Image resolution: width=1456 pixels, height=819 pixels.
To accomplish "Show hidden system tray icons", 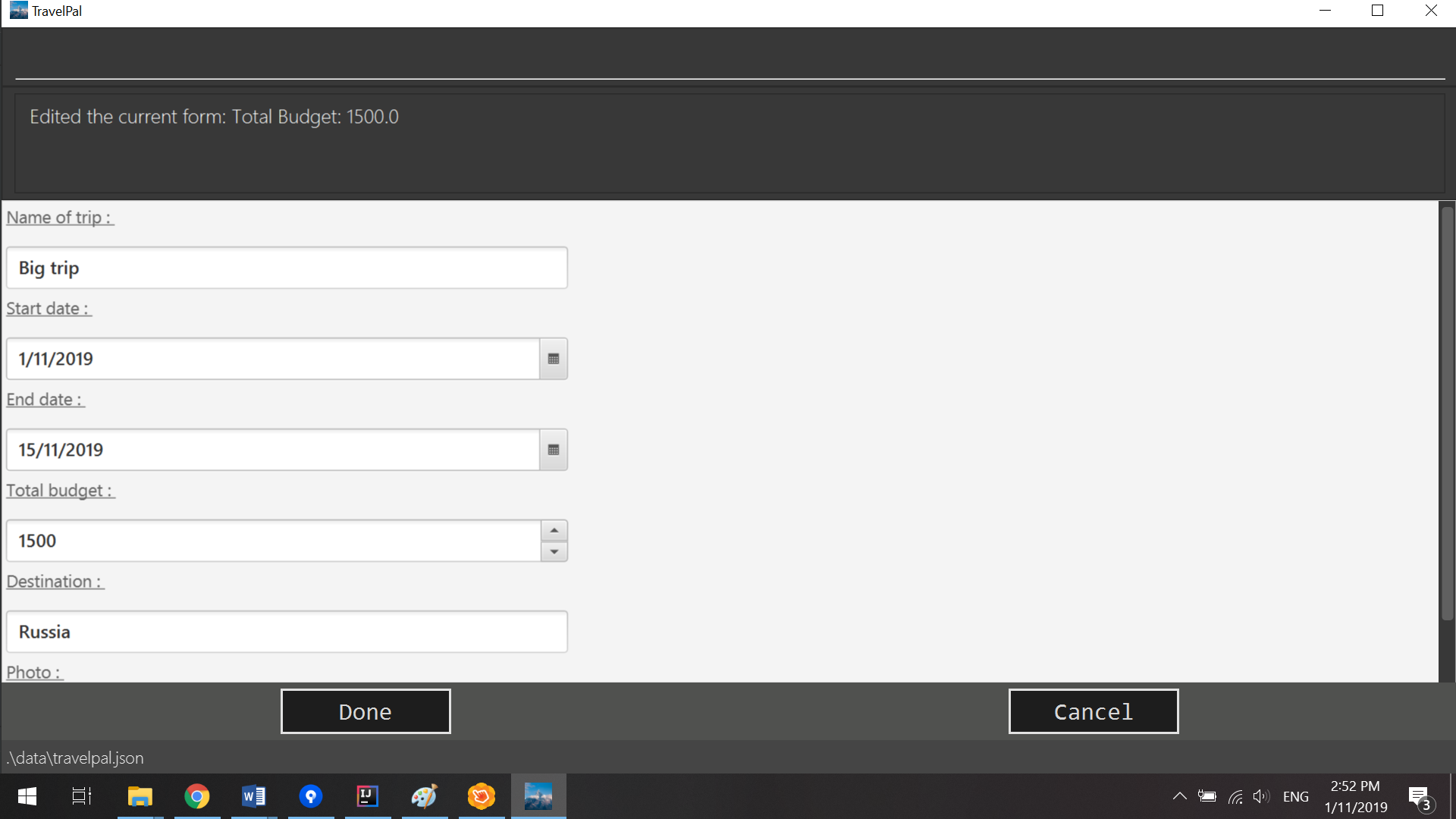I will [1179, 796].
